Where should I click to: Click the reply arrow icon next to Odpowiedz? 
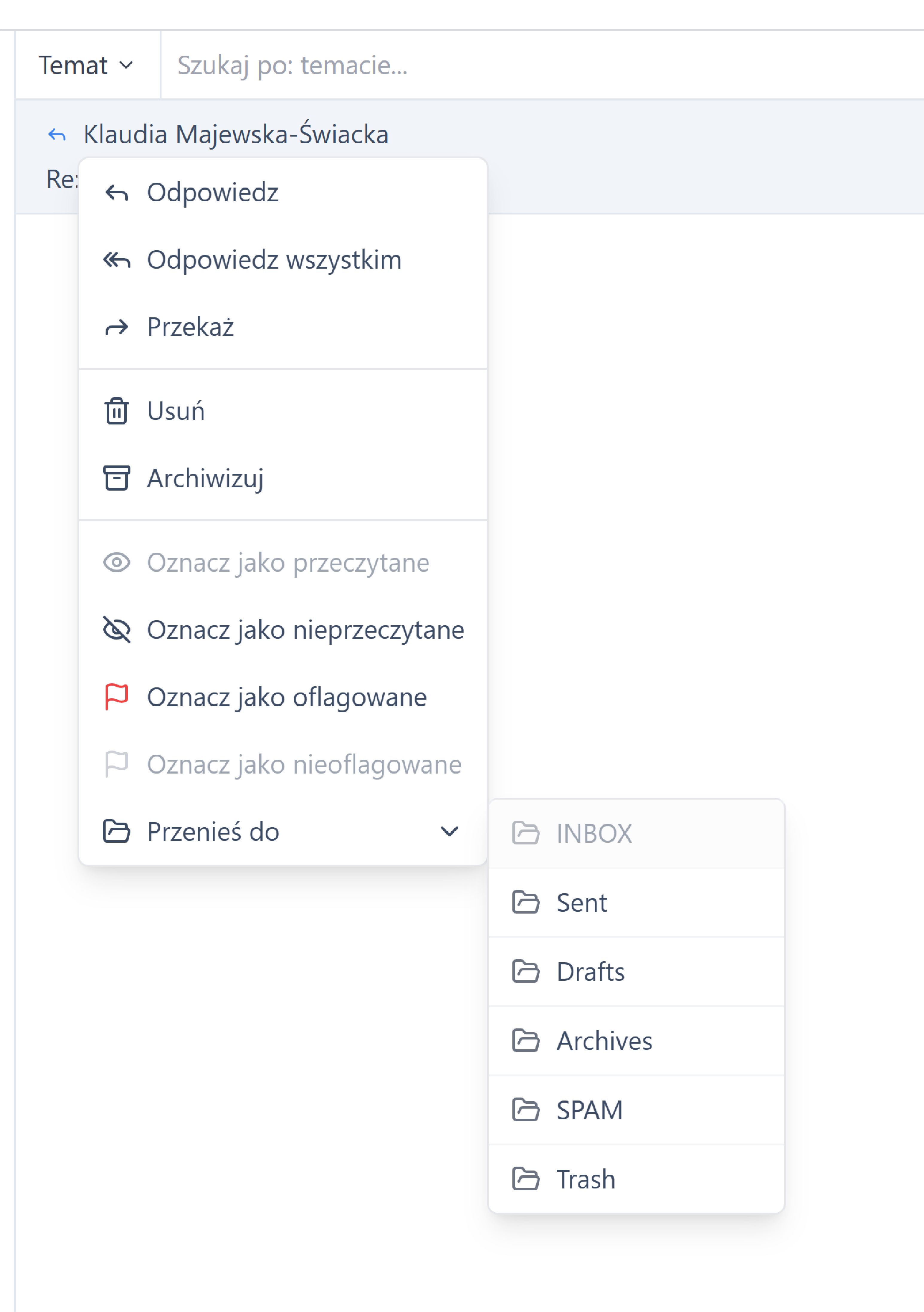click(117, 193)
